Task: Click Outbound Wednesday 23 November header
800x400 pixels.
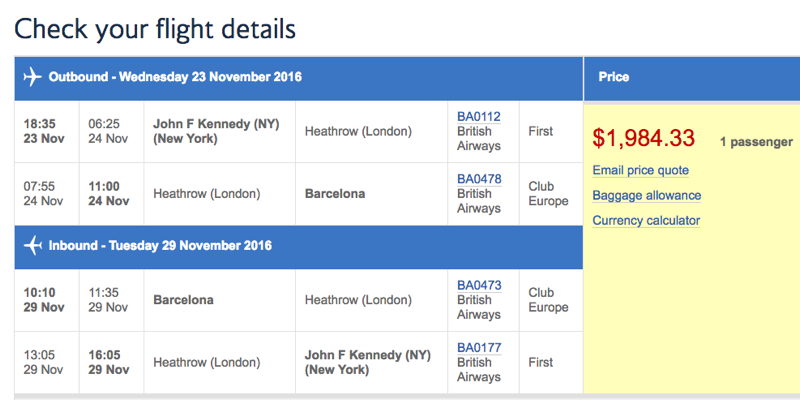Action: [x=298, y=79]
